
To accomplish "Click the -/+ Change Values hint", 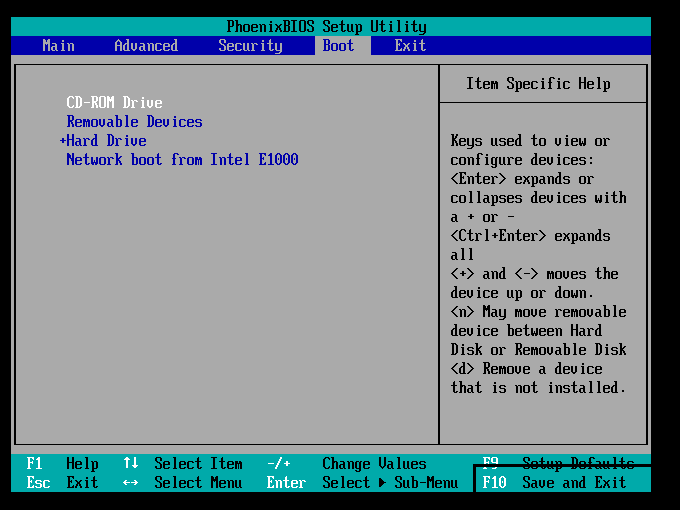I will pos(347,464).
